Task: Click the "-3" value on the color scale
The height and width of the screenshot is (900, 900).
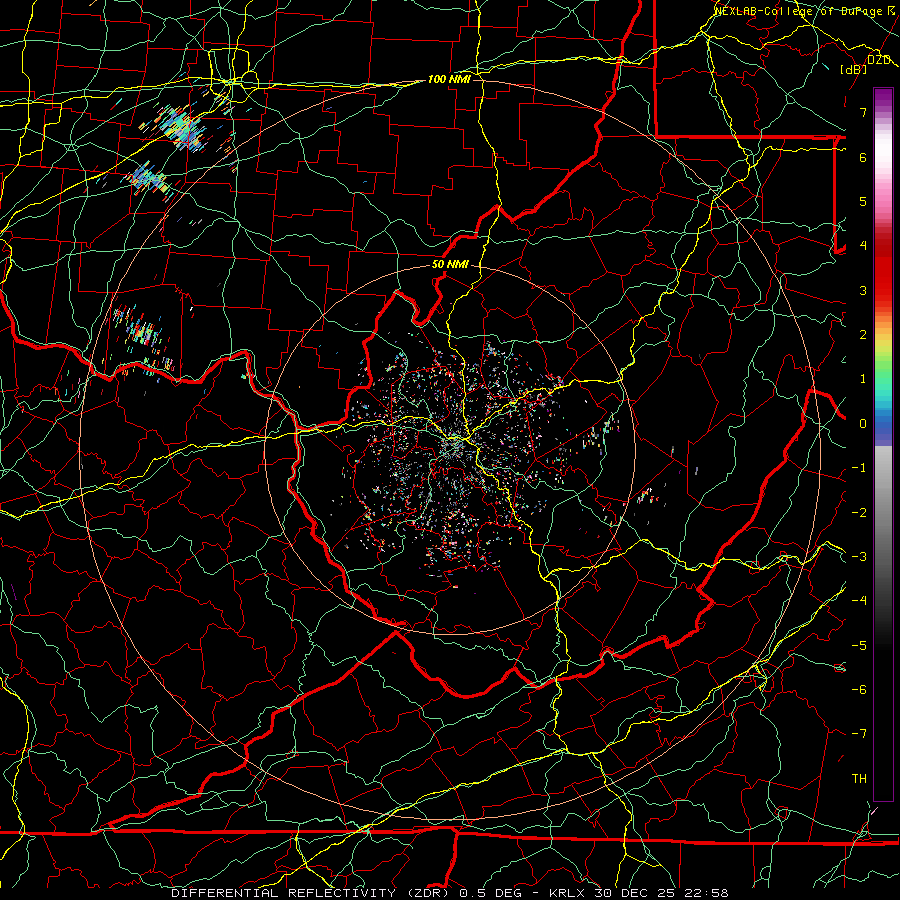Action: tap(859, 557)
